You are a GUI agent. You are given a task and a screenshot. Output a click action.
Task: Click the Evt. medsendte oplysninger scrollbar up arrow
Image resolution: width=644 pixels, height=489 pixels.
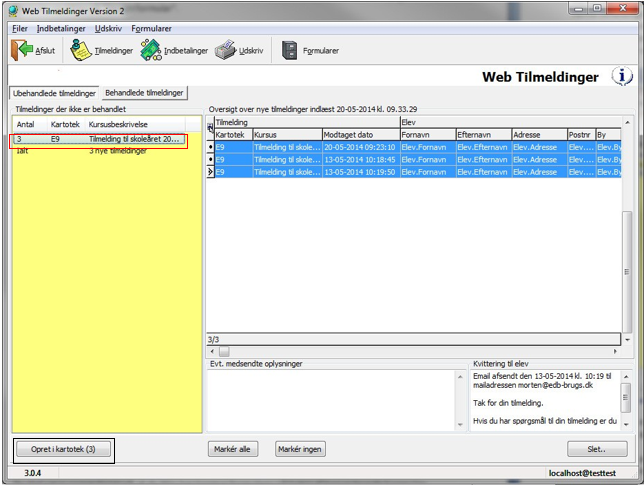click(460, 377)
